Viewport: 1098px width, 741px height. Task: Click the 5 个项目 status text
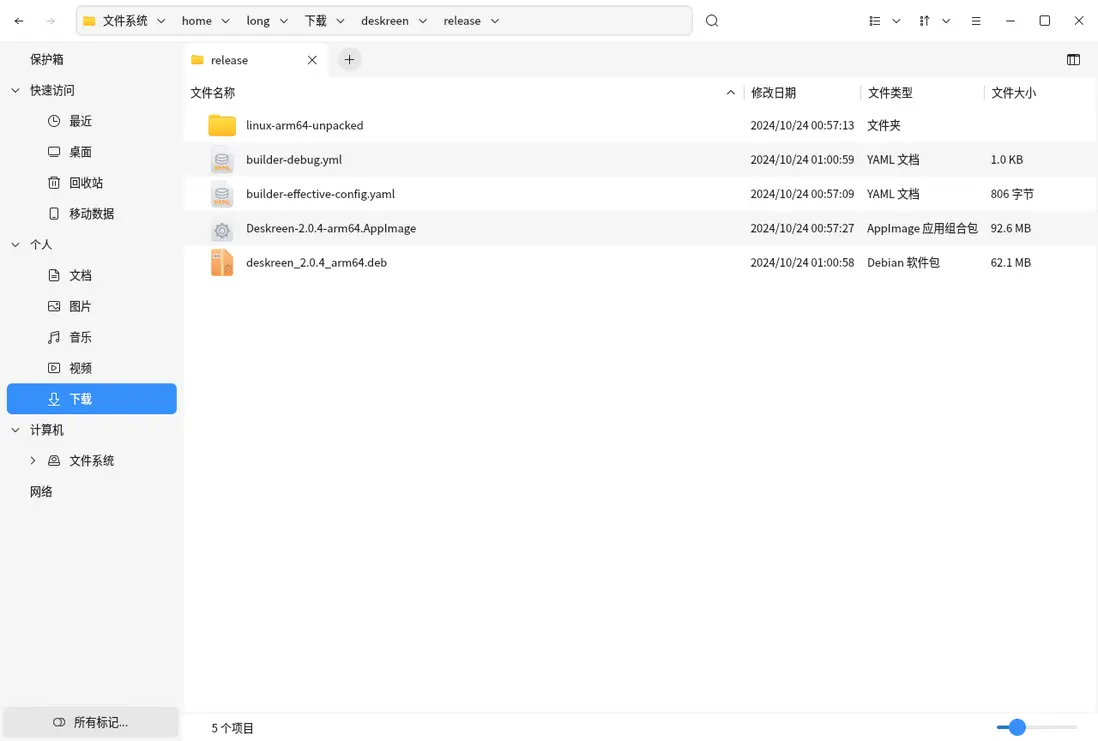pyautogui.click(x=232, y=728)
